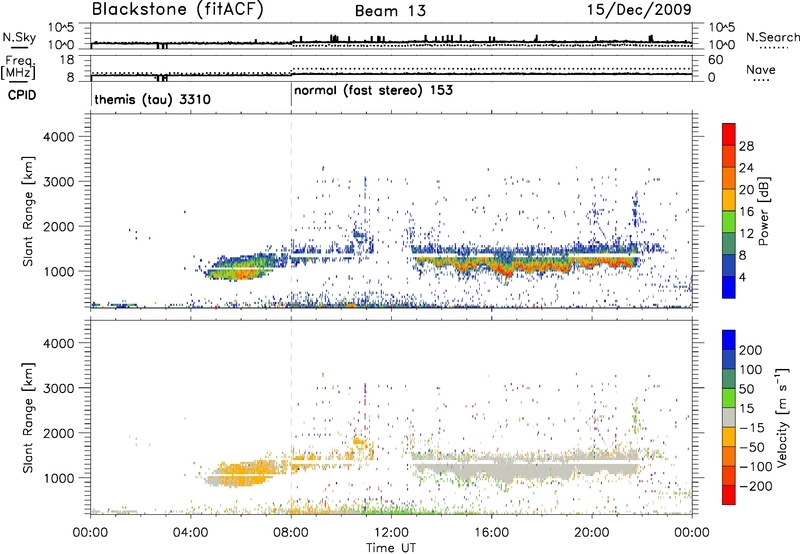Click normal (fast stereo) 153 label
The image size is (800, 554).
pyautogui.click(x=373, y=91)
